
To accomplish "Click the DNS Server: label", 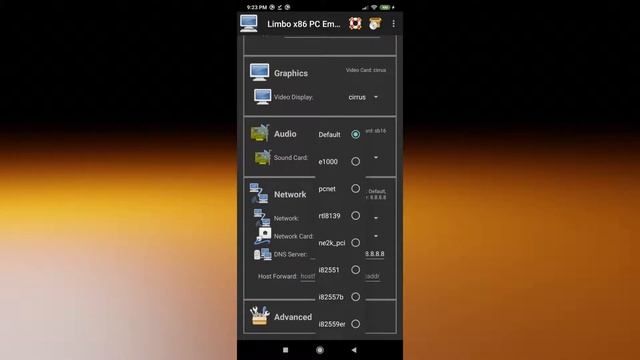I will [290, 254].
